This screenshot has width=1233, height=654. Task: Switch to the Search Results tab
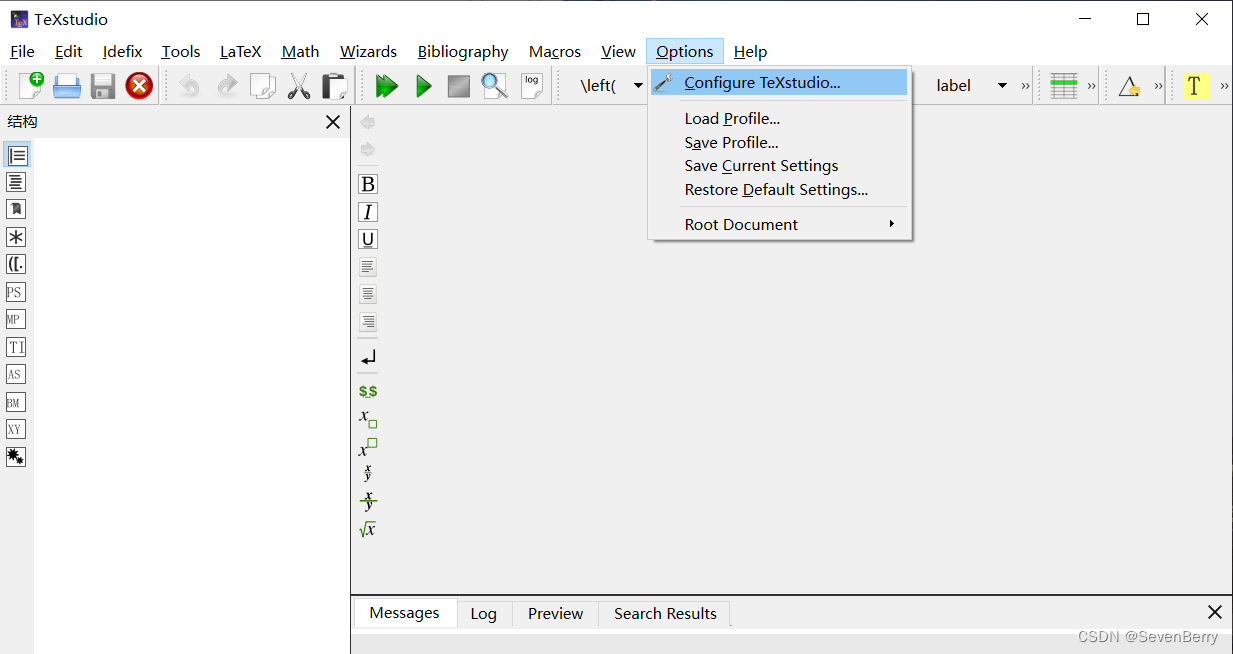point(665,613)
